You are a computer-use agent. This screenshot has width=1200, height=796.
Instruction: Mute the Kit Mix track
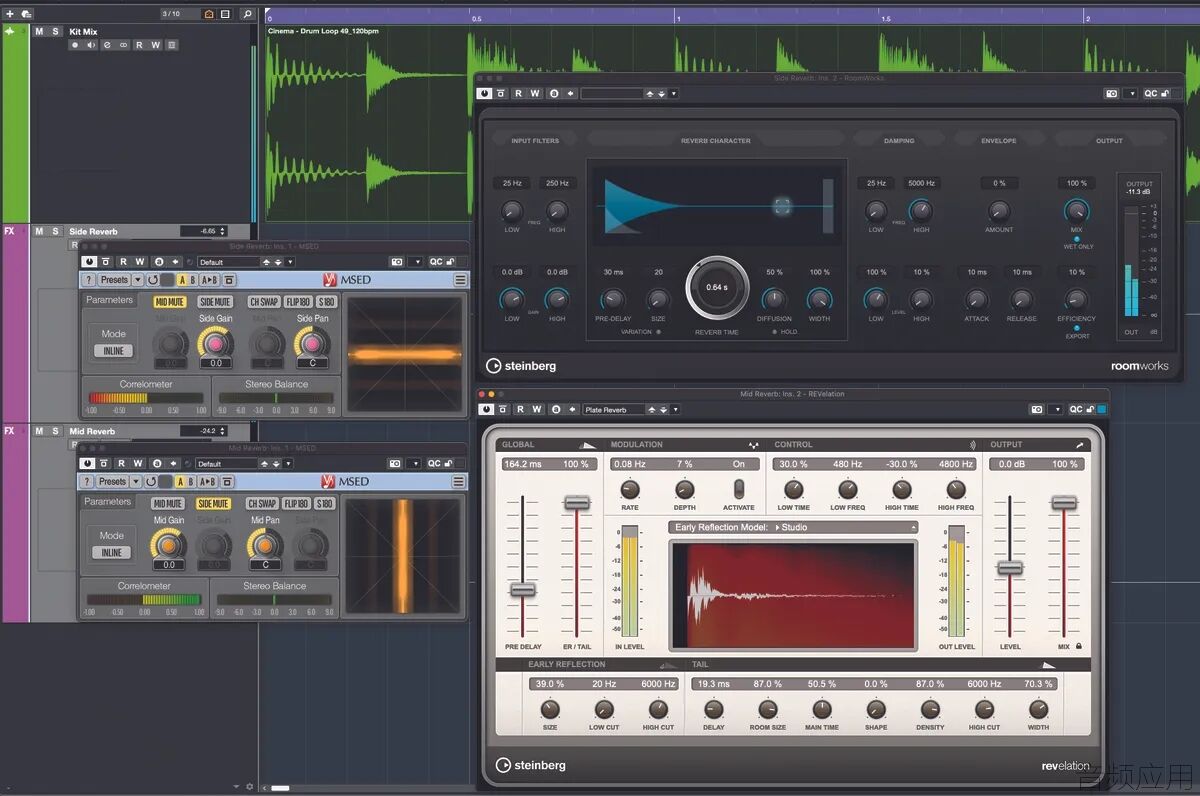(x=39, y=31)
